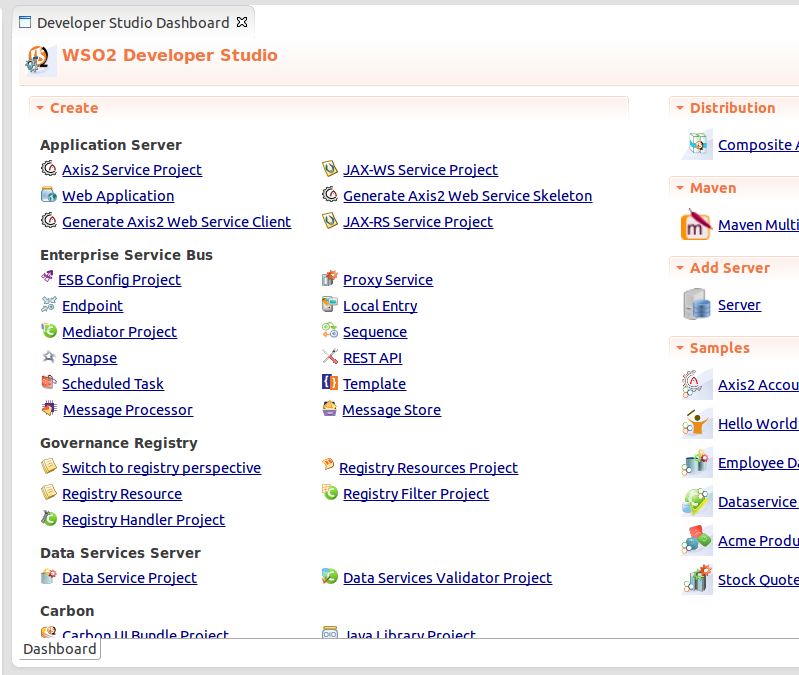Click the Data Services Validator Project icon
799x675 pixels.
pyautogui.click(x=330, y=576)
